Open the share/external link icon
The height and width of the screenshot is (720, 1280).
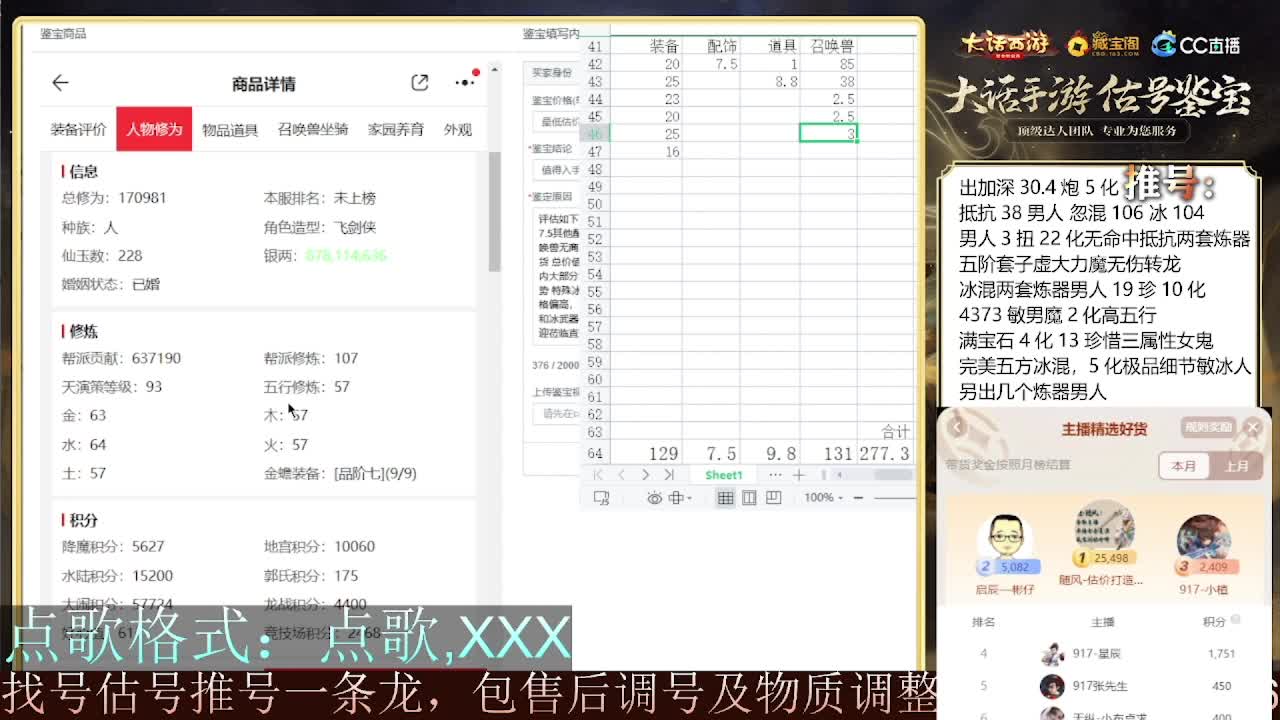(420, 83)
